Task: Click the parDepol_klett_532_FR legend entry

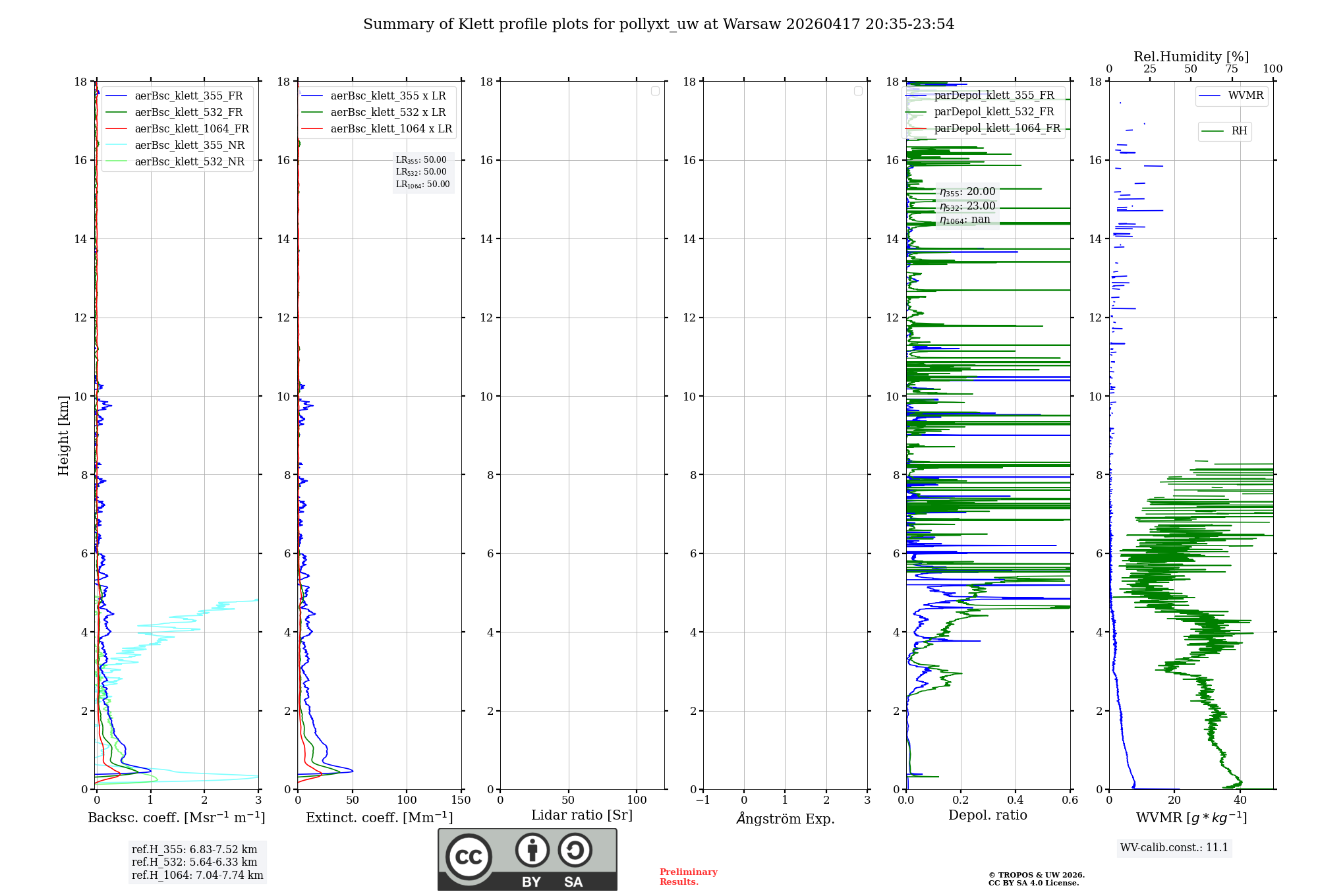Action: [993, 112]
